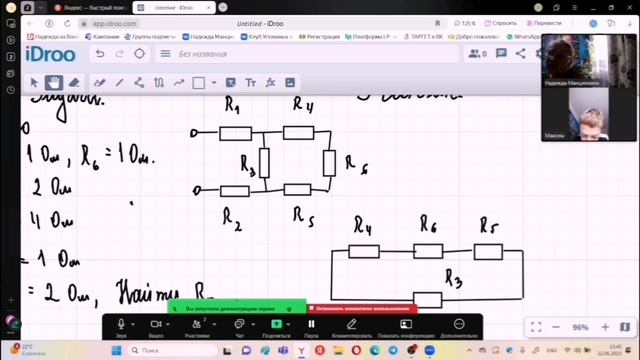Open the Telegram icon in taskbar
Screen dimensions: 640x360
[393, 350]
